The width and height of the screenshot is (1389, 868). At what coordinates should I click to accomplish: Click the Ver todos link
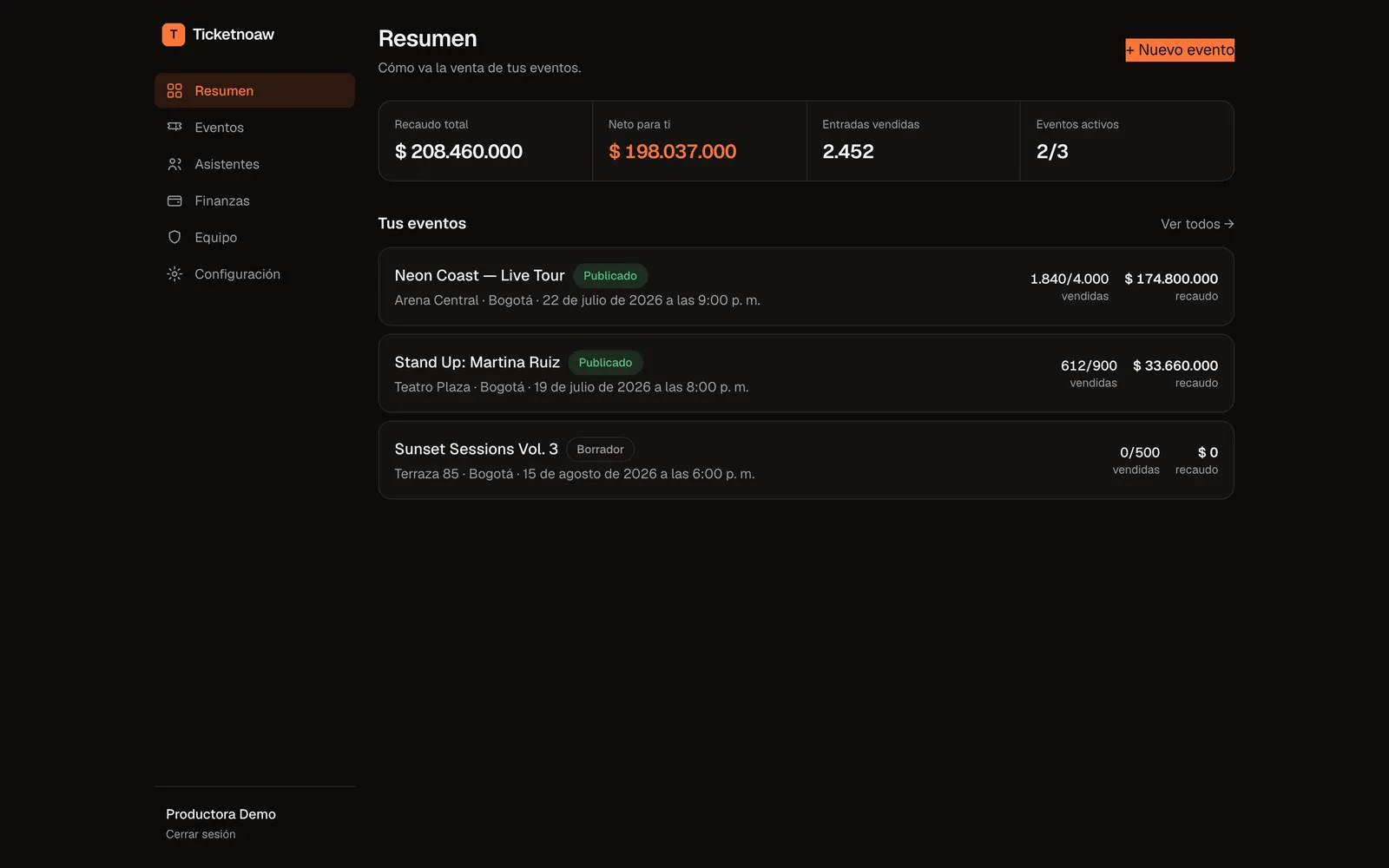tap(1197, 224)
